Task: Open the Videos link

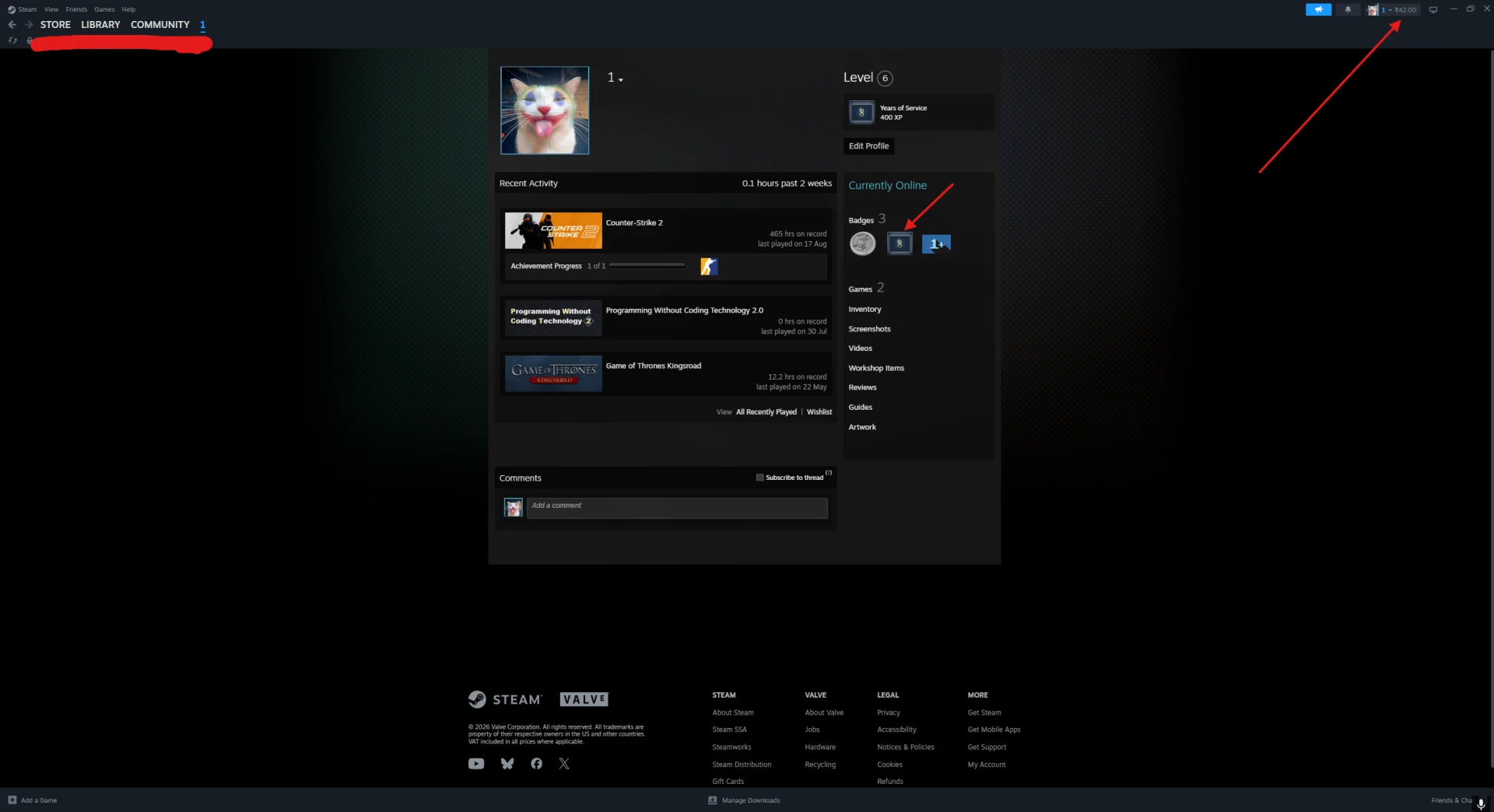Action: [860, 348]
